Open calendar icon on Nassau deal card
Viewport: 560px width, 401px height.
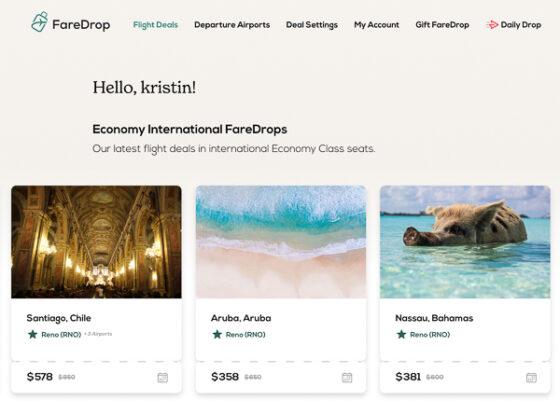(531, 377)
